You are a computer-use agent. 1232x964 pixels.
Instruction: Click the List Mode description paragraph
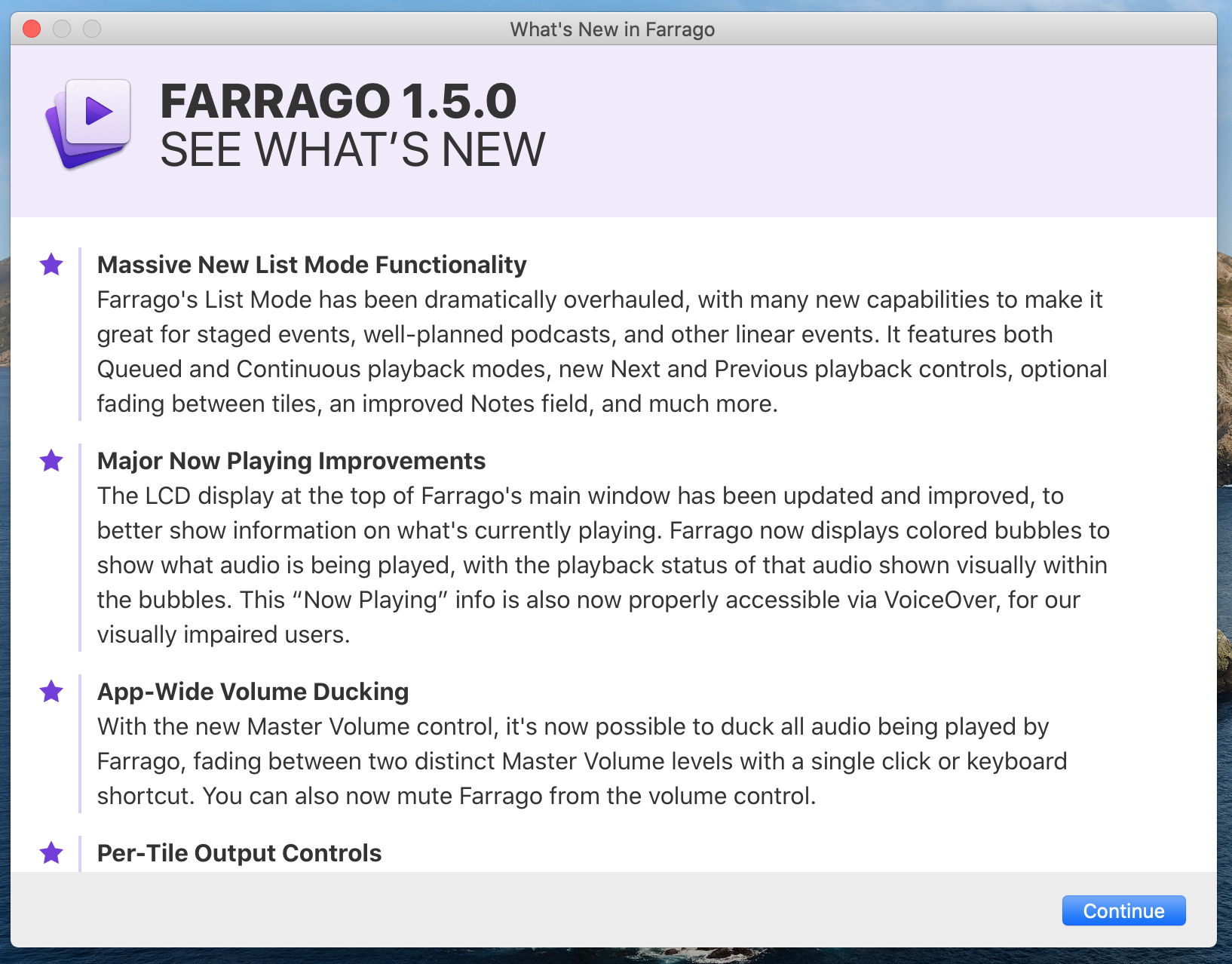click(602, 352)
